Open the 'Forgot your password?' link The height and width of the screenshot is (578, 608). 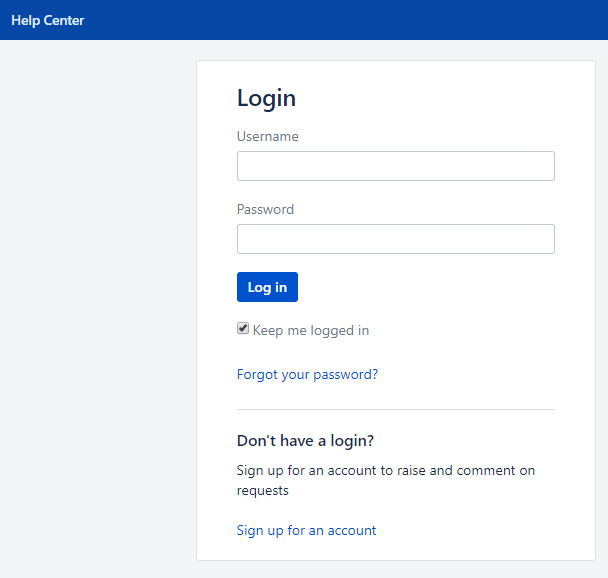pos(307,374)
